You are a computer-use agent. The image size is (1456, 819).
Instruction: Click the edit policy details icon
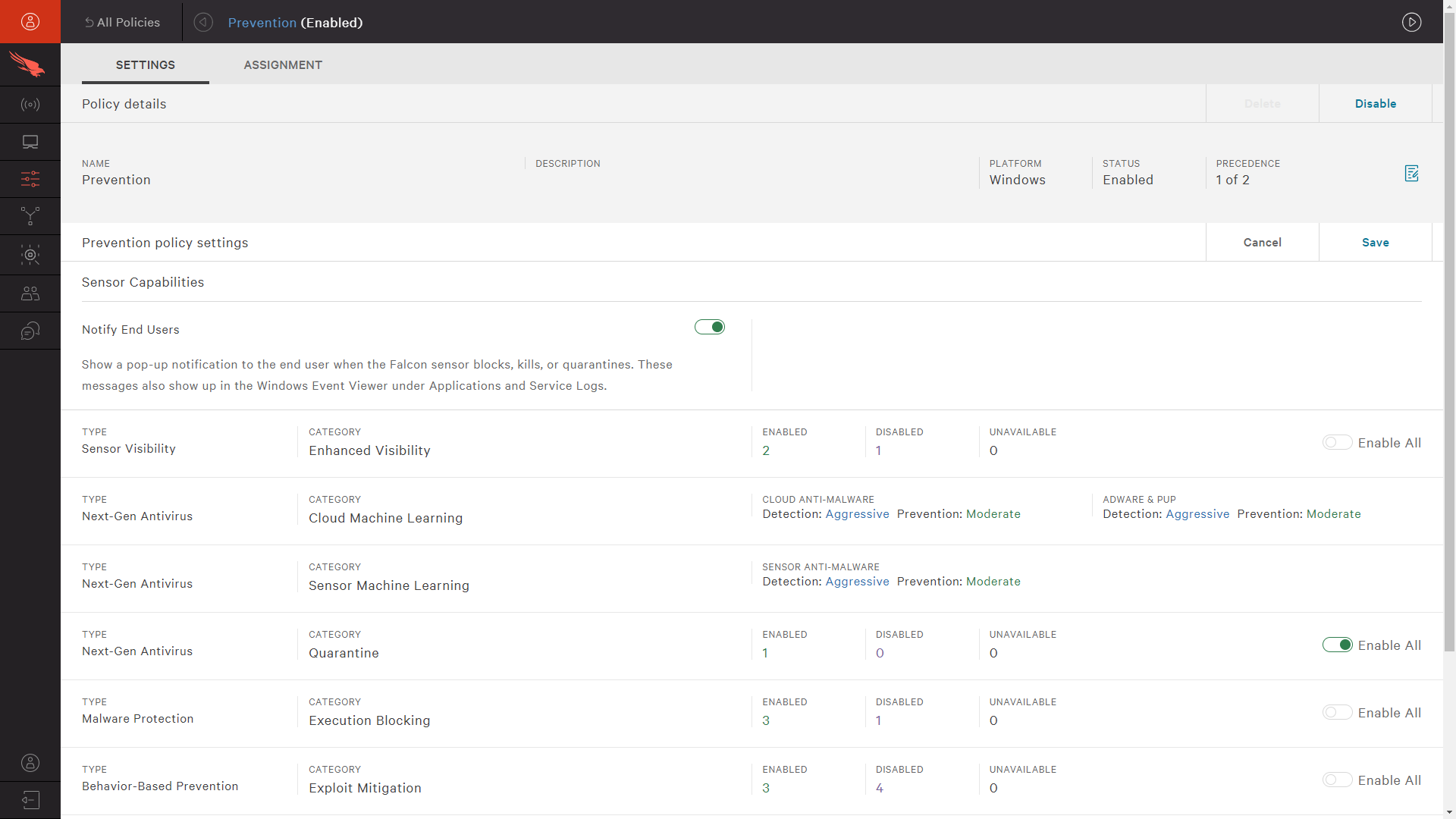coord(1411,173)
